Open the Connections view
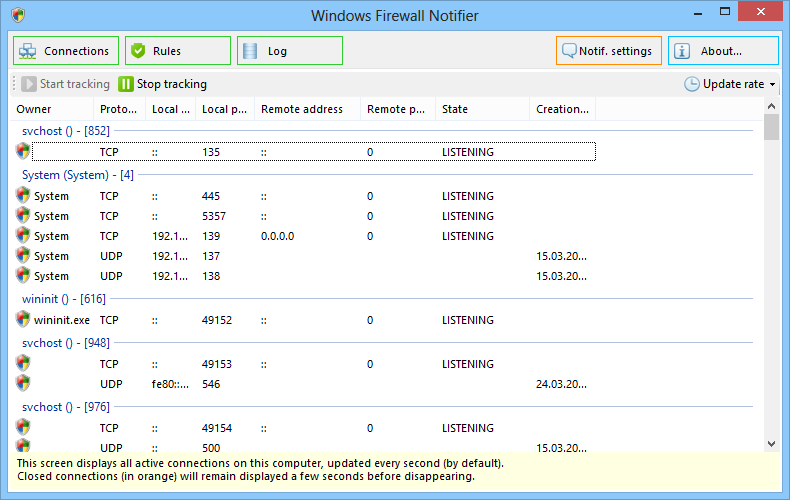The image size is (790, 500). 66,50
